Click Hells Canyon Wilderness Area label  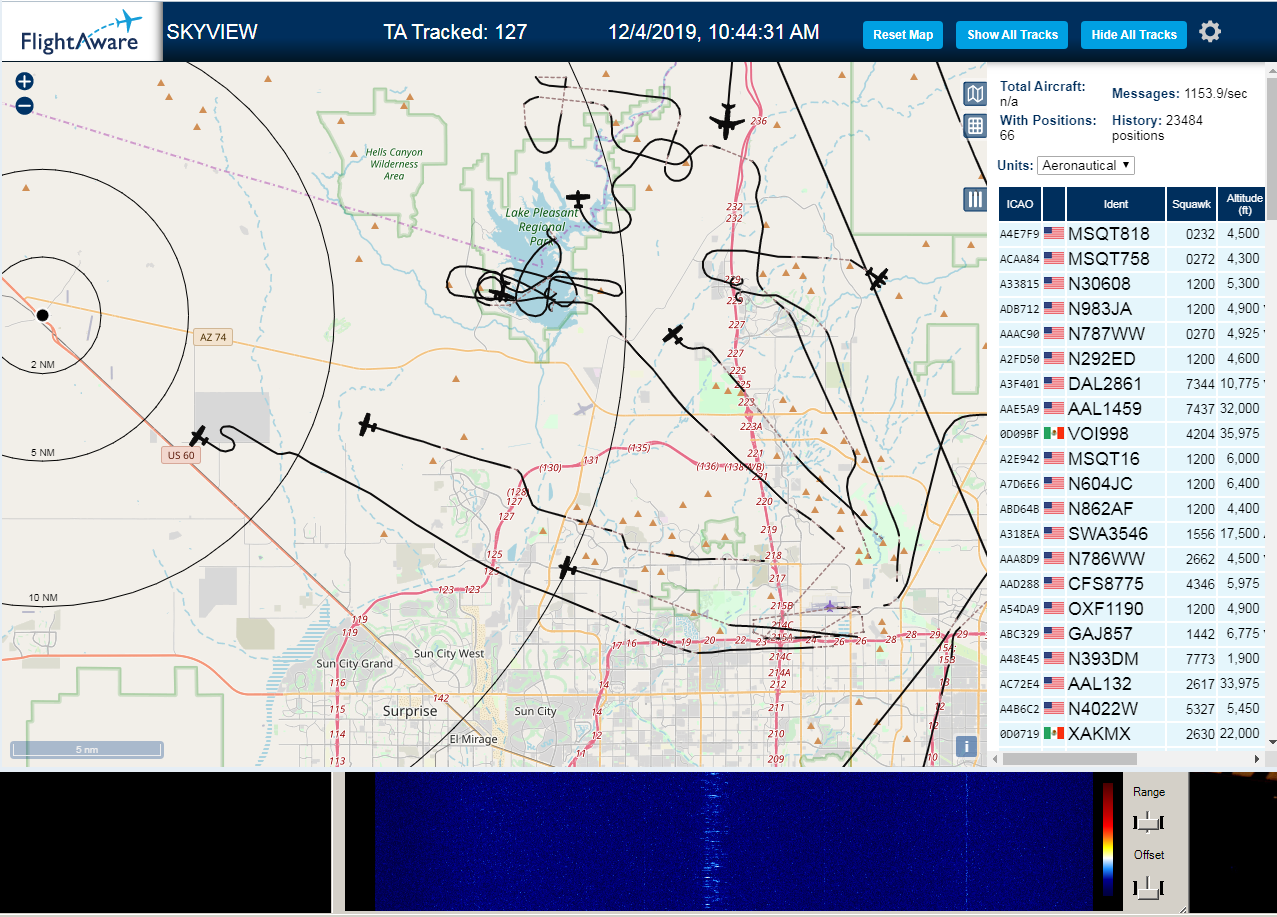tap(394, 164)
